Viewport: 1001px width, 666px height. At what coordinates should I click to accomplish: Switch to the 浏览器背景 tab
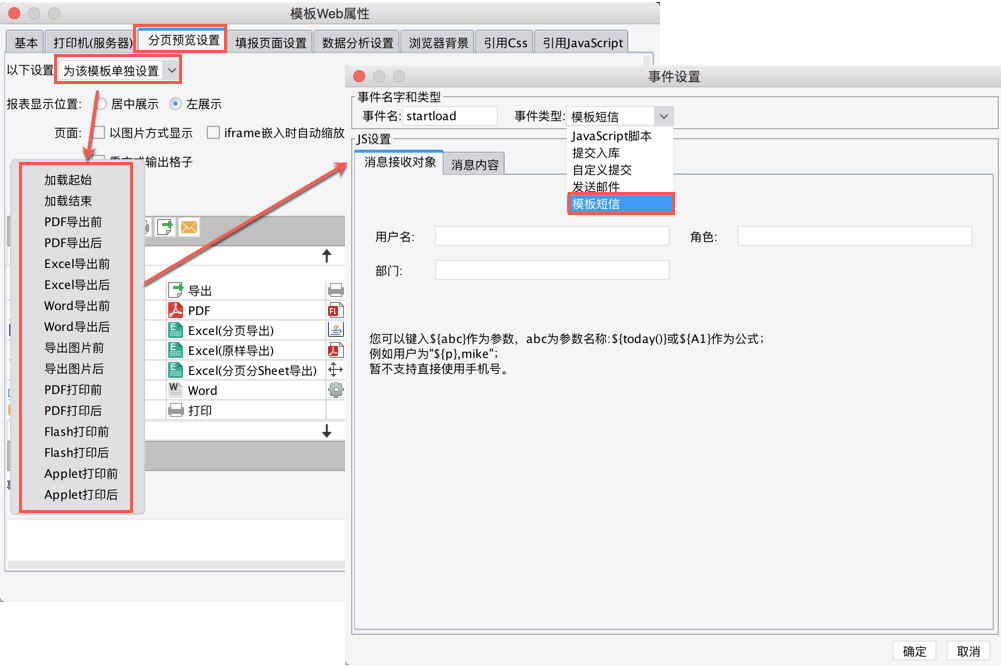pyautogui.click(x=439, y=43)
